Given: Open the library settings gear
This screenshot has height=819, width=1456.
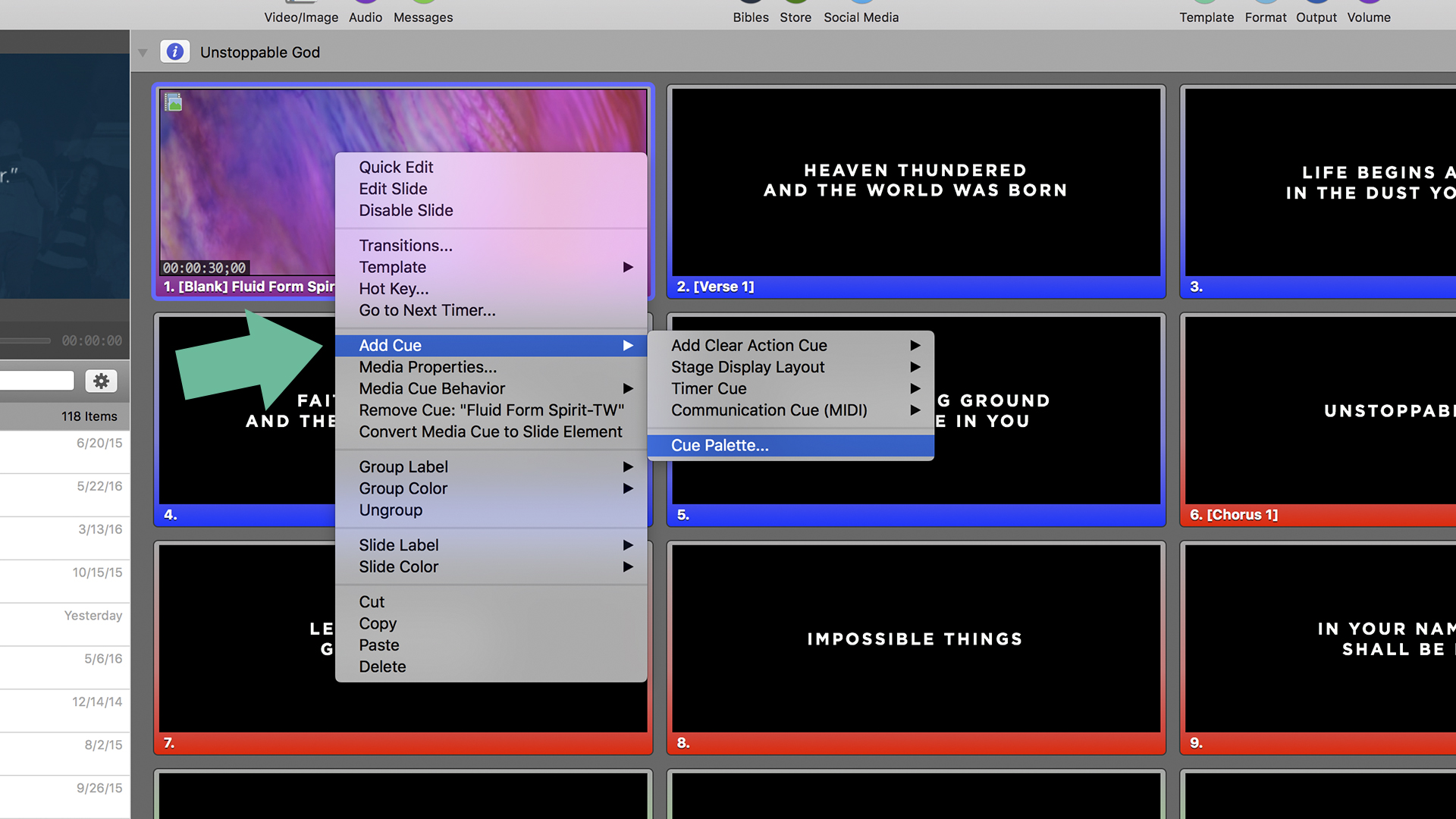Looking at the screenshot, I should click(x=101, y=381).
